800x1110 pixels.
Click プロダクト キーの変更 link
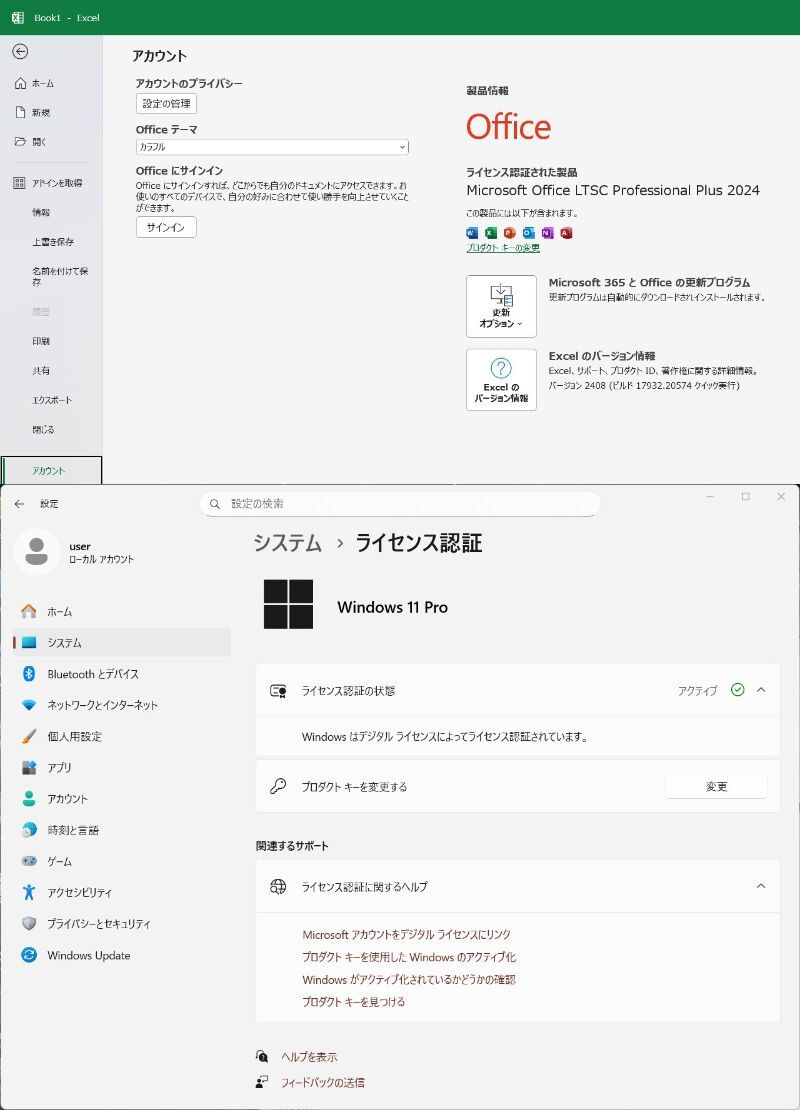click(x=503, y=248)
